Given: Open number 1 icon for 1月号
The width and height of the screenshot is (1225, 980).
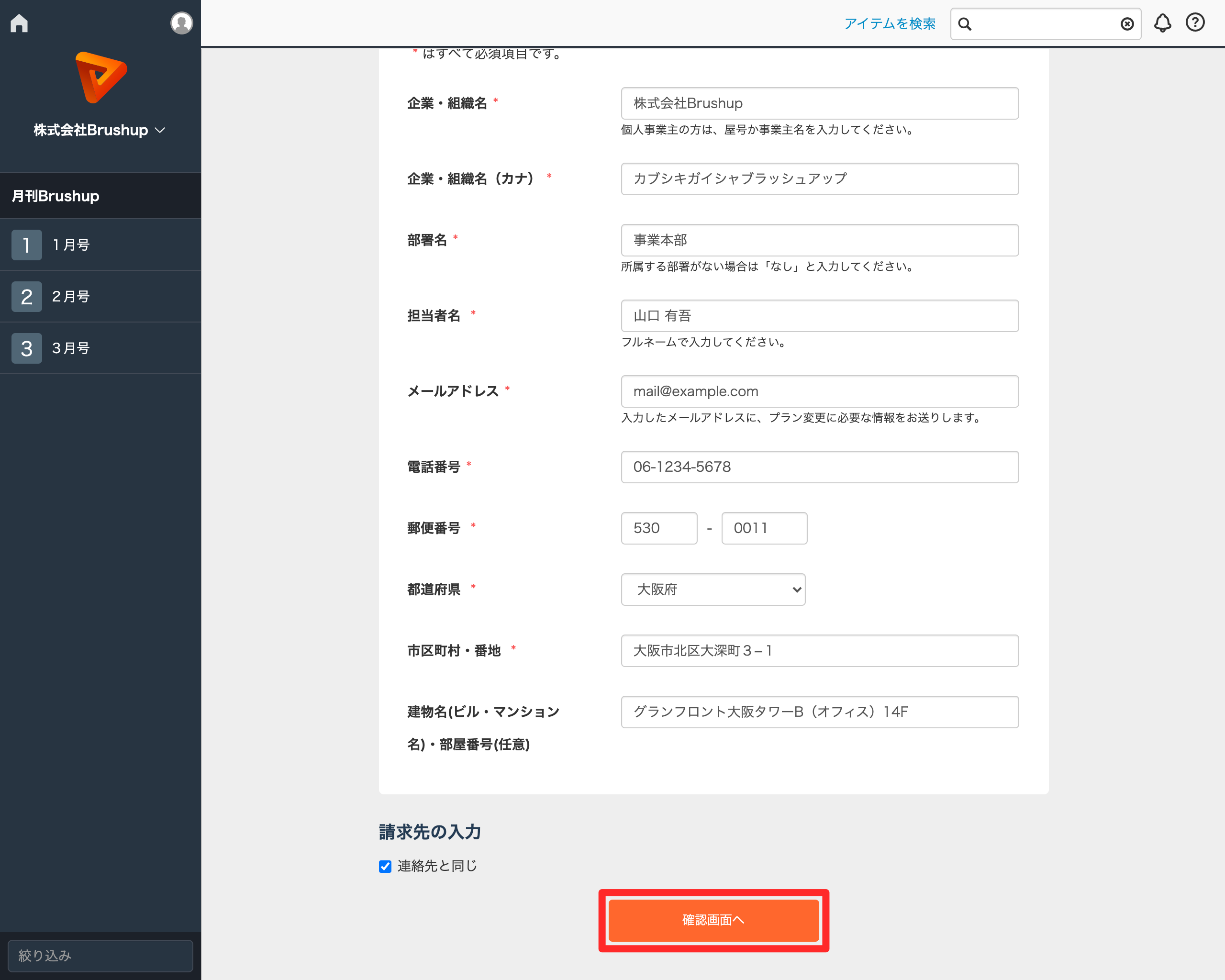Looking at the screenshot, I should [x=27, y=245].
